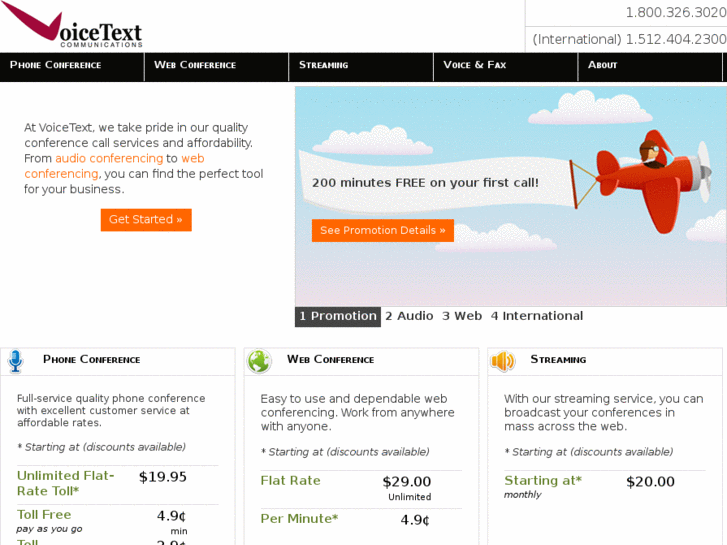
Task: Click See Promotion Details button
Action: click(383, 231)
